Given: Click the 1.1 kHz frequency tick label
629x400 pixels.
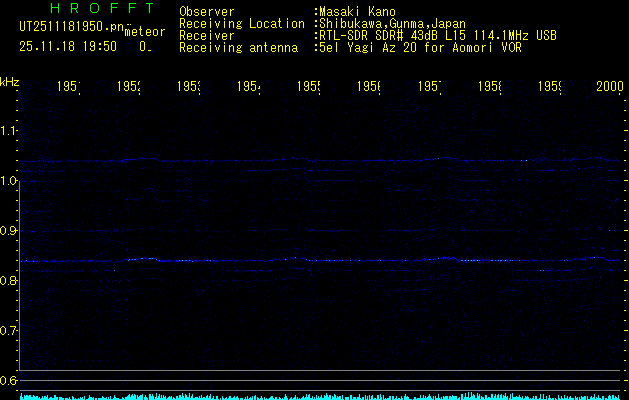Looking at the screenshot, I should coord(9,131).
